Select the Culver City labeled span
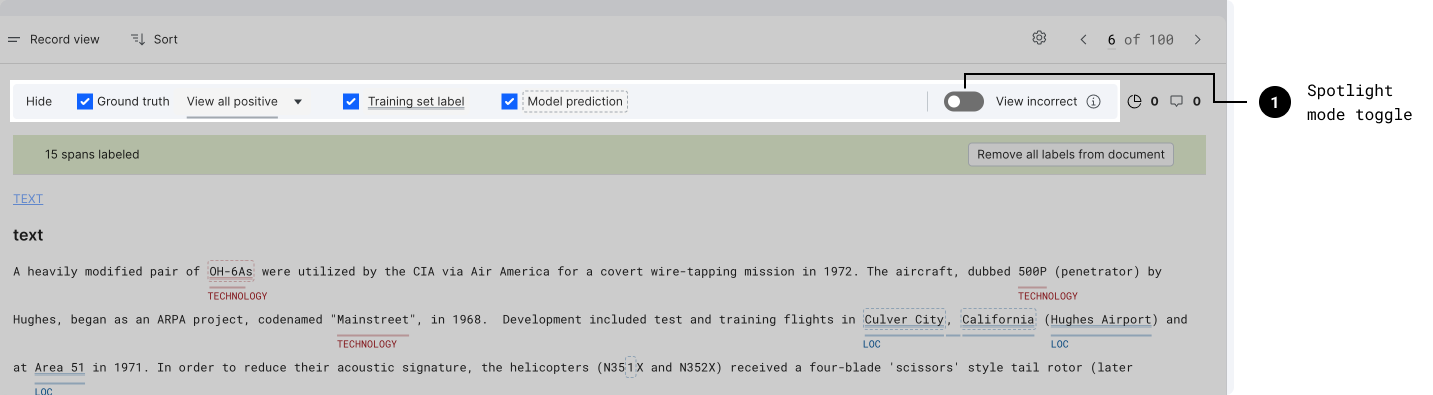Image resolution: width=1433 pixels, height=395 pixels. tap(904, 319)
